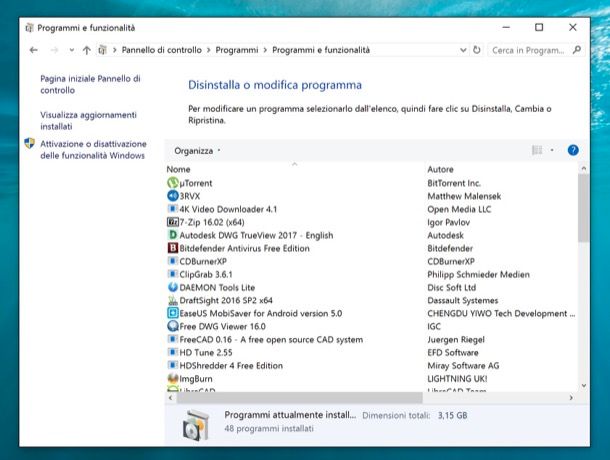Image resolution: width=610 pixels, height=460 pixels.
Task: Click horizontal scrollbar left arrow
Action: (170, 398)
